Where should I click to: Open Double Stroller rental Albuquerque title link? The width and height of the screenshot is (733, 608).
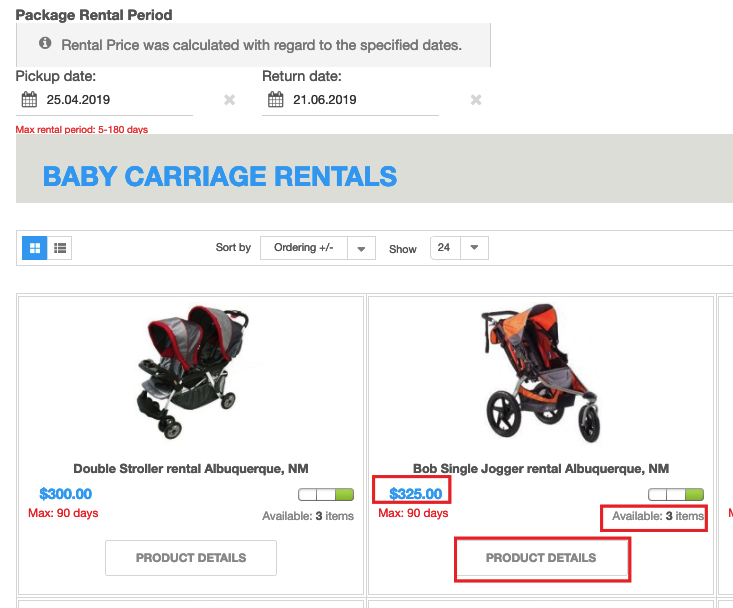pos(191,468)
